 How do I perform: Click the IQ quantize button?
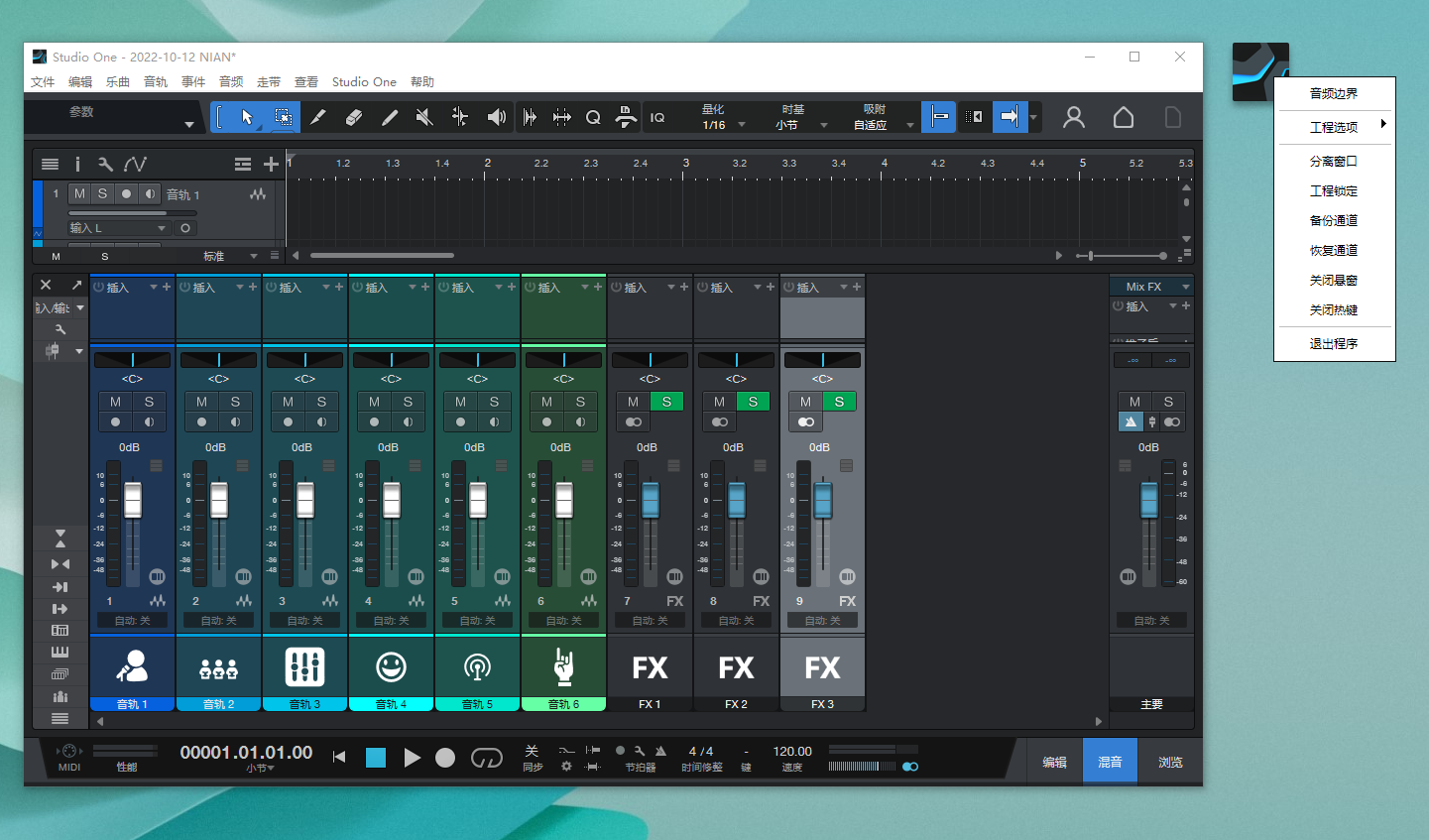[x=657, y=117]
